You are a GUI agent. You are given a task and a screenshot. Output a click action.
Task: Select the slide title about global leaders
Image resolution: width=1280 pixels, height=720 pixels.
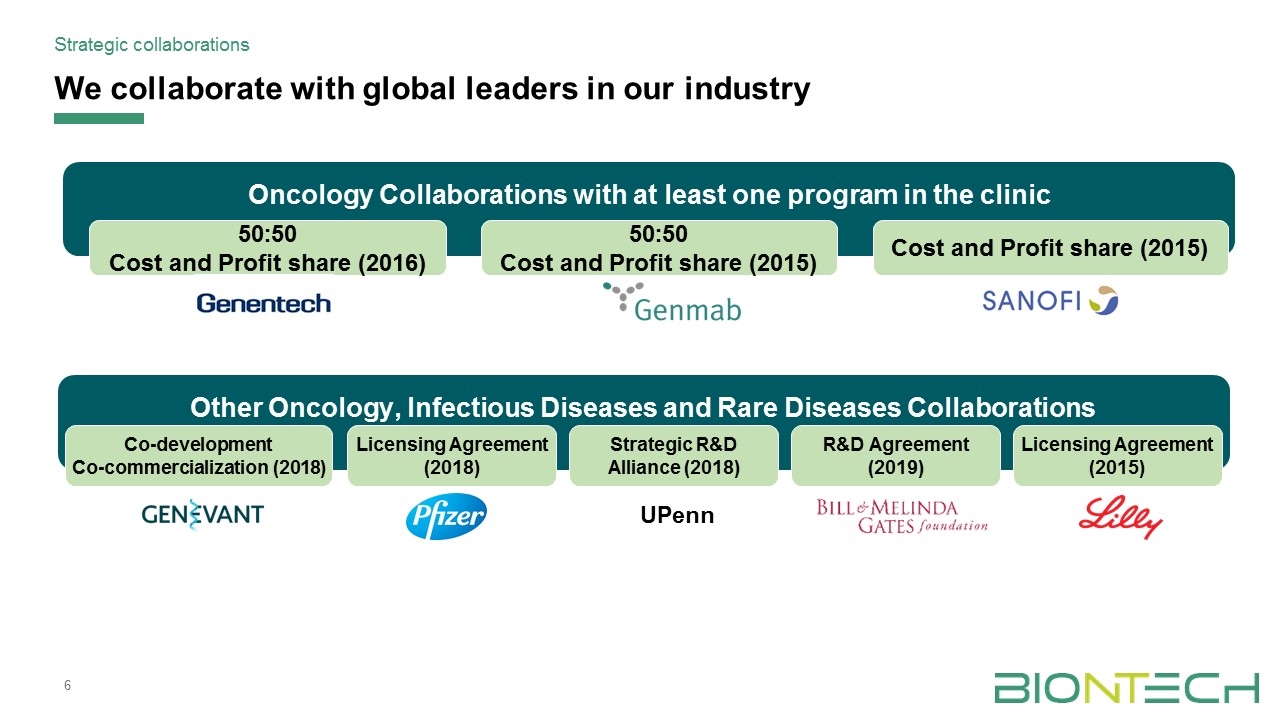pos(432,89)
